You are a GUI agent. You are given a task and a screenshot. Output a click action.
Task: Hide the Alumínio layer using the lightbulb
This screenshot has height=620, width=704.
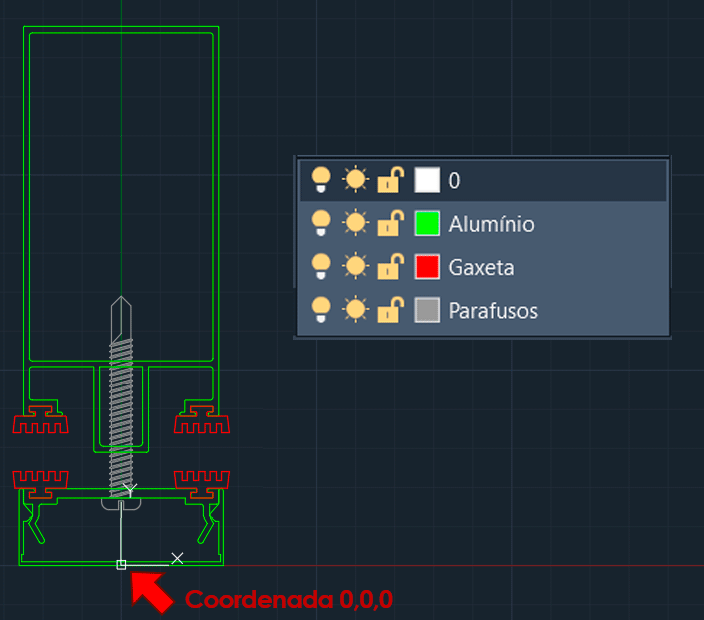(x=321, y=223)
